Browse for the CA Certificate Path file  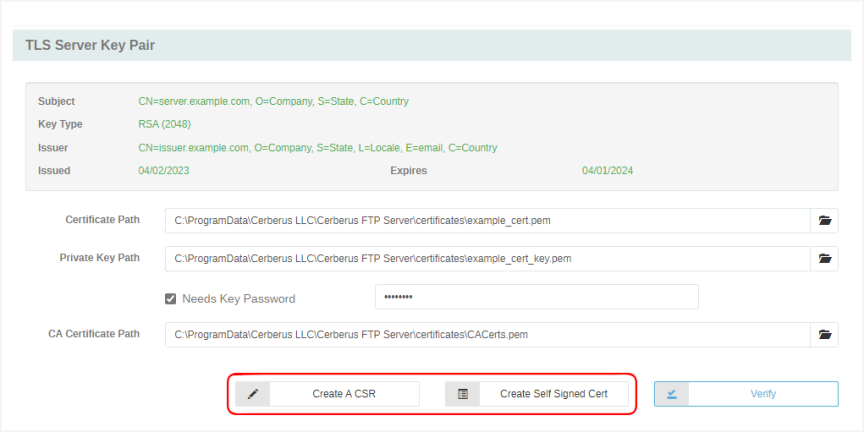[x=825, y=335]
